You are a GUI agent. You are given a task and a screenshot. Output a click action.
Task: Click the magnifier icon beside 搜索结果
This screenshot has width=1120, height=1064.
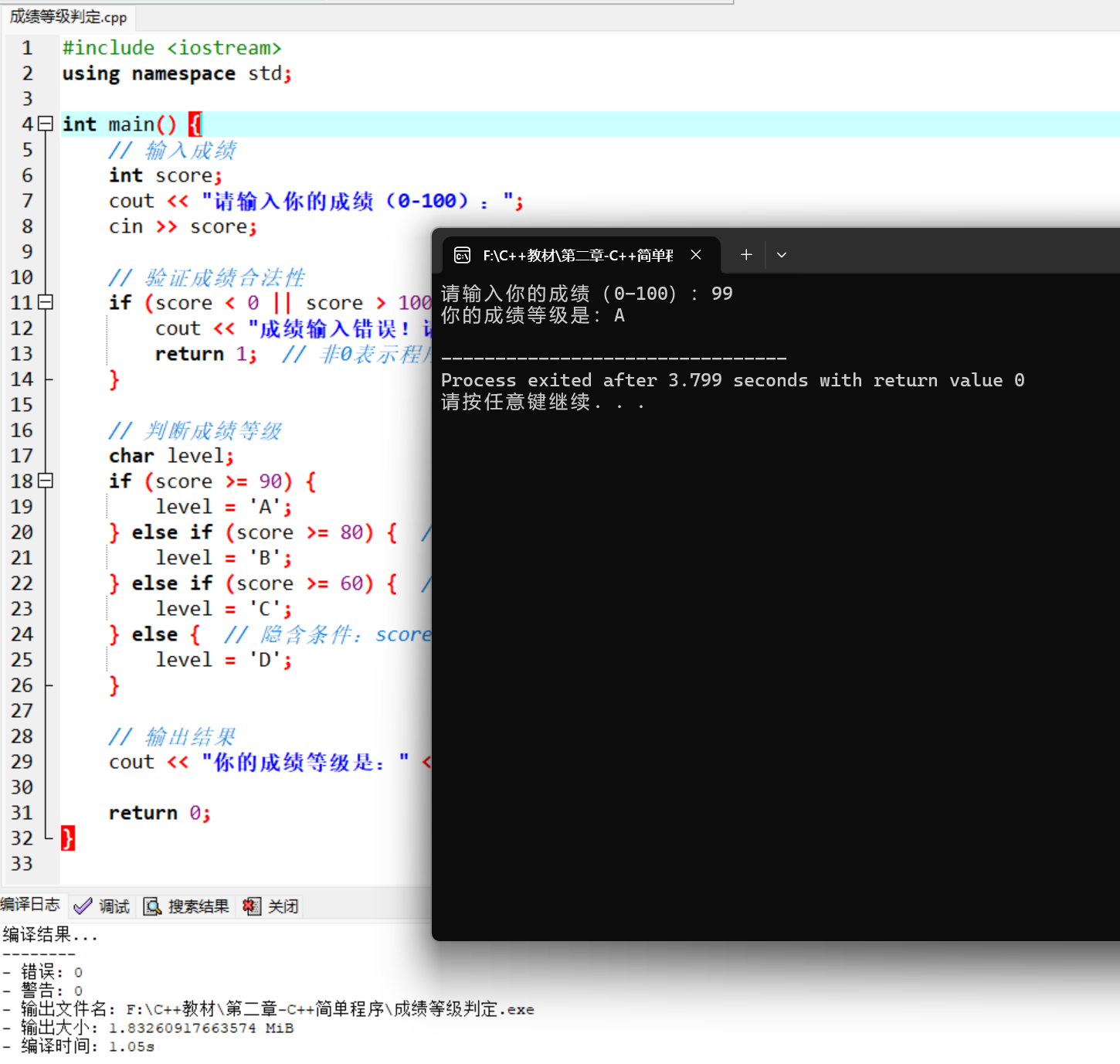152,906
